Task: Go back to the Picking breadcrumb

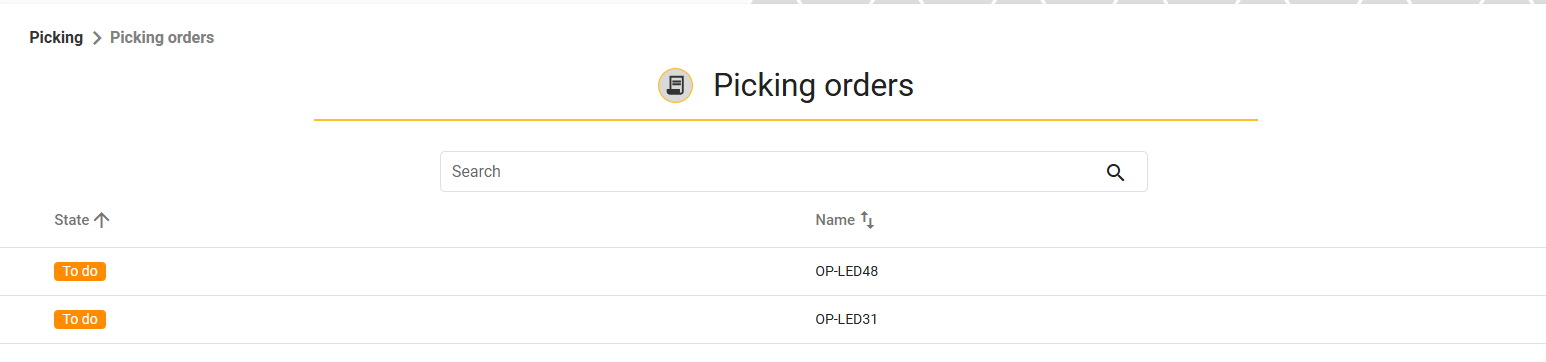Action: (56, 38)
